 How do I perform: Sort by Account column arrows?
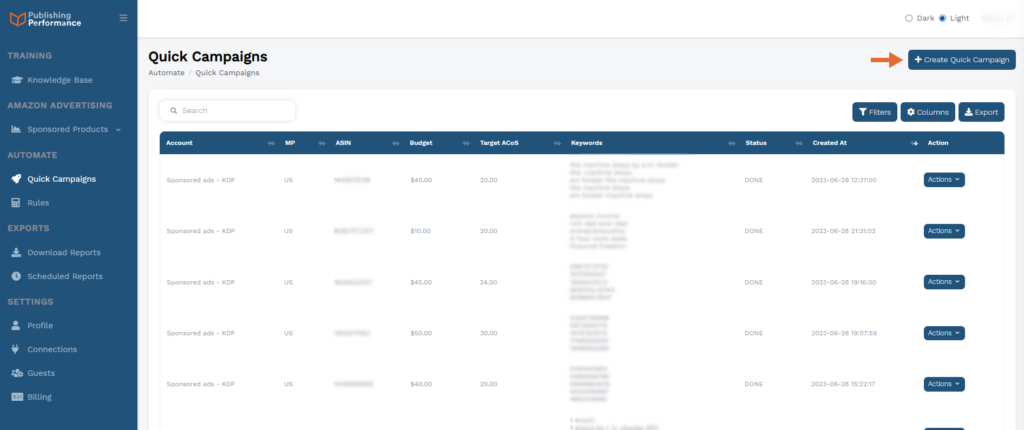271,143
